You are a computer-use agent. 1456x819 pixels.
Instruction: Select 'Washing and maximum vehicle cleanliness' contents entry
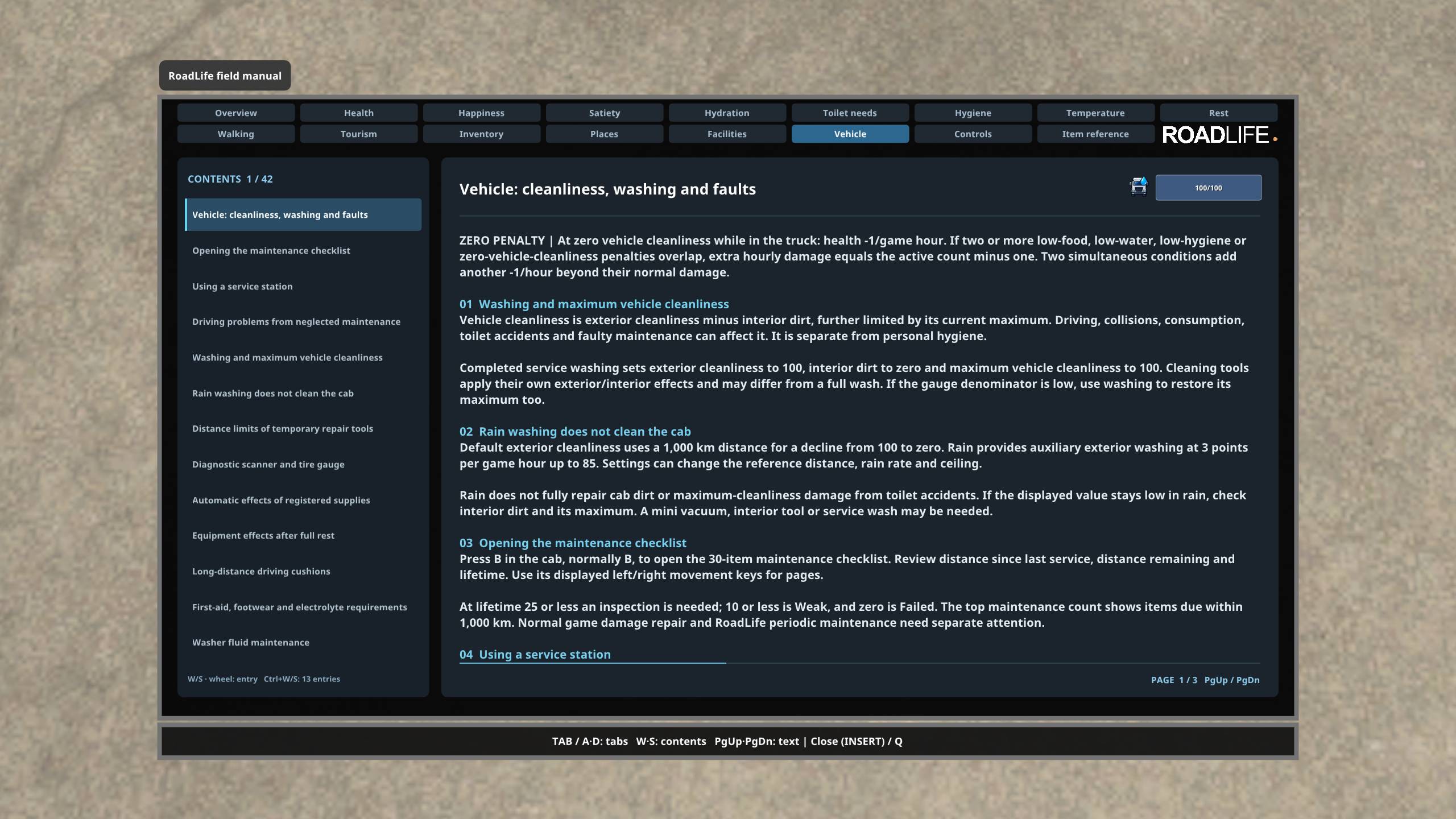pos(303,357)
